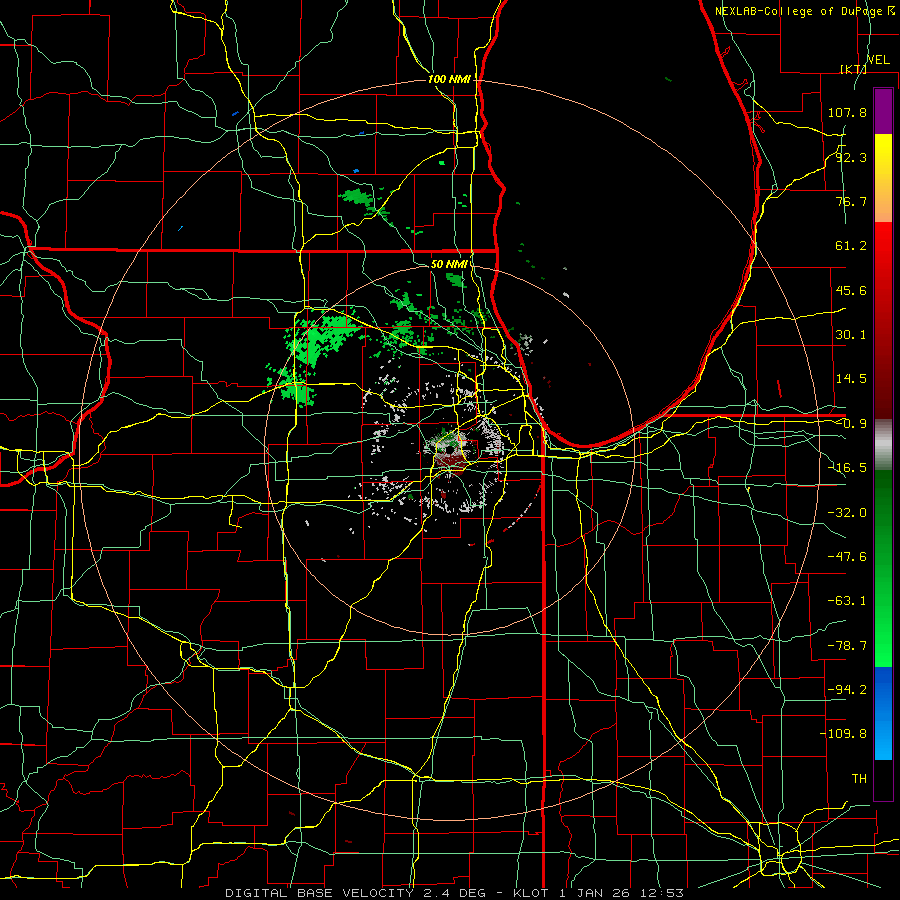Click the 61.2 legend value
The height and width of the screenshot is (900, 900).
coord(851,246)
